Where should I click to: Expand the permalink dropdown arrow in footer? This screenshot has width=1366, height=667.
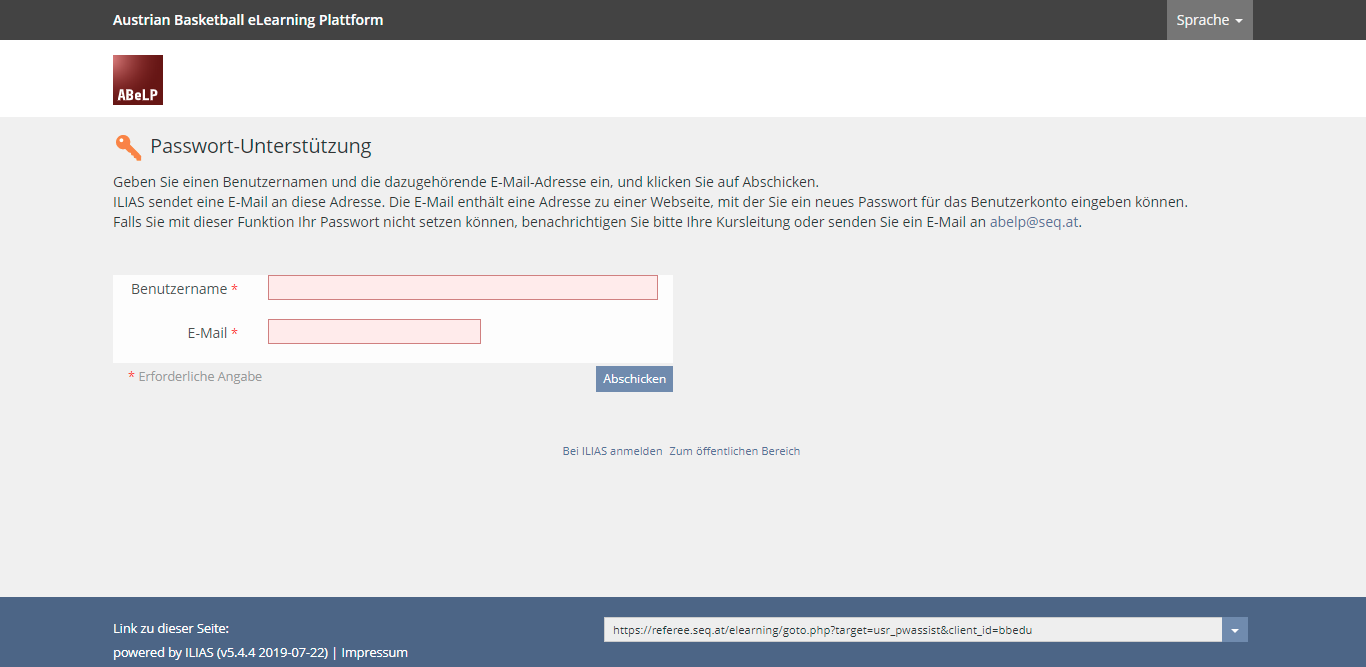[x=1235, y=630]
